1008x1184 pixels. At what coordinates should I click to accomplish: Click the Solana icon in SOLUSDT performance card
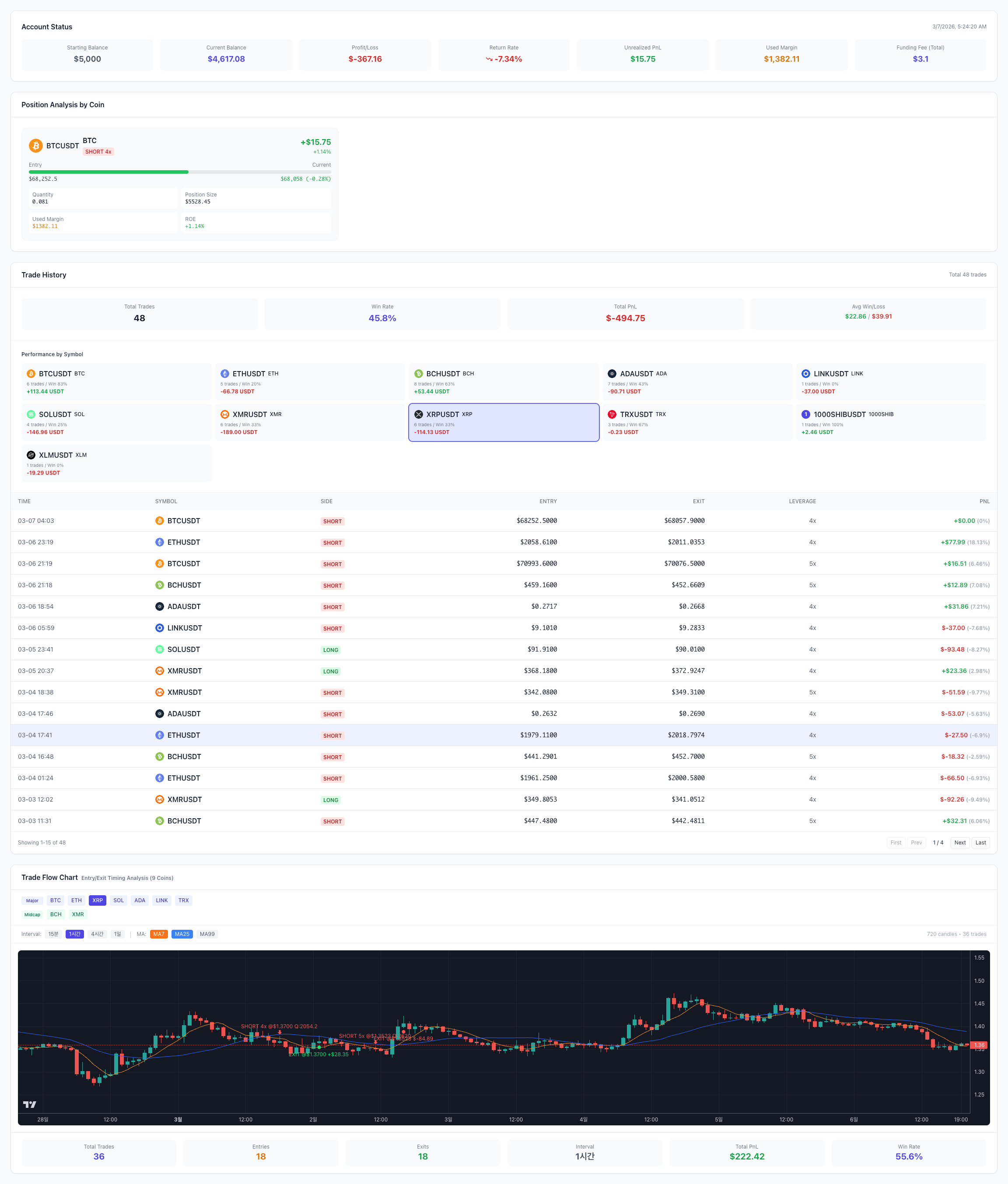[x=31, y=414]
